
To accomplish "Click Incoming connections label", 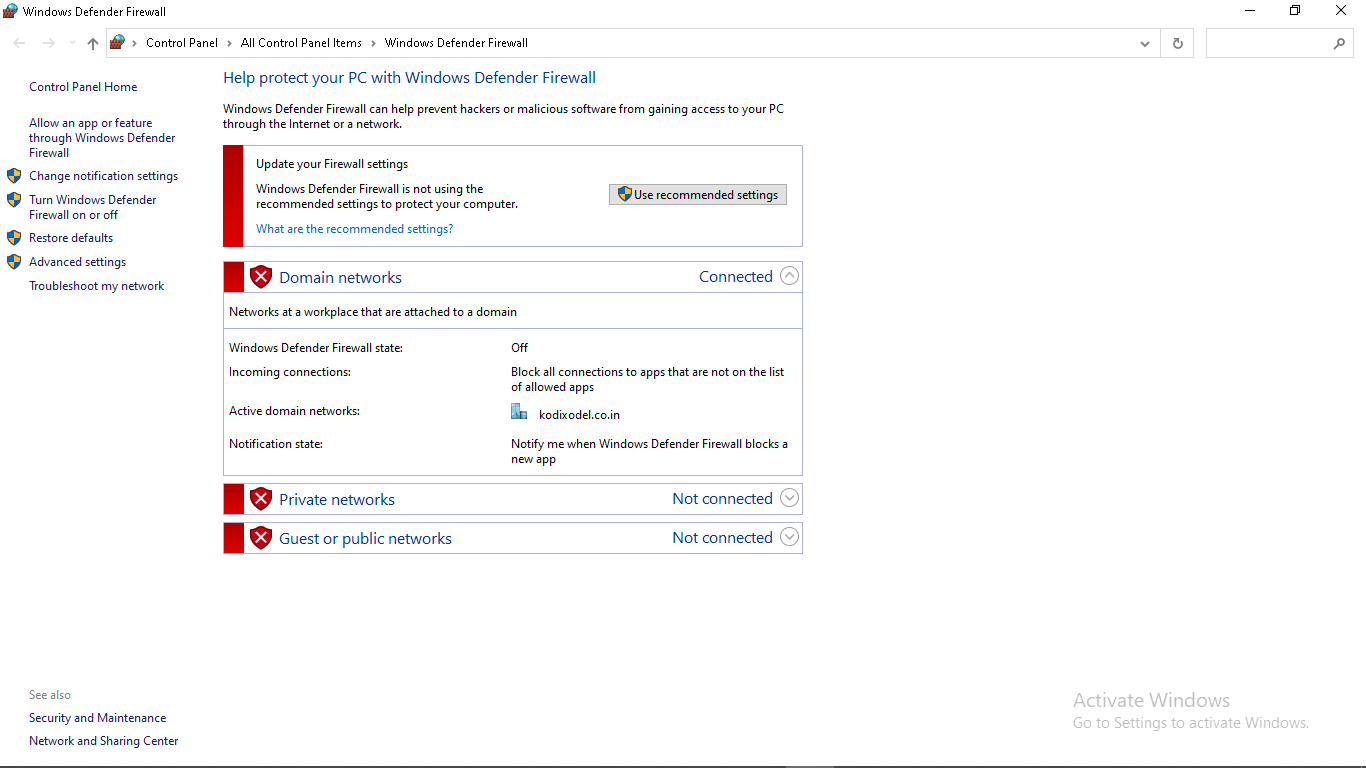I will pyautogui.click(x=290, y=372).
